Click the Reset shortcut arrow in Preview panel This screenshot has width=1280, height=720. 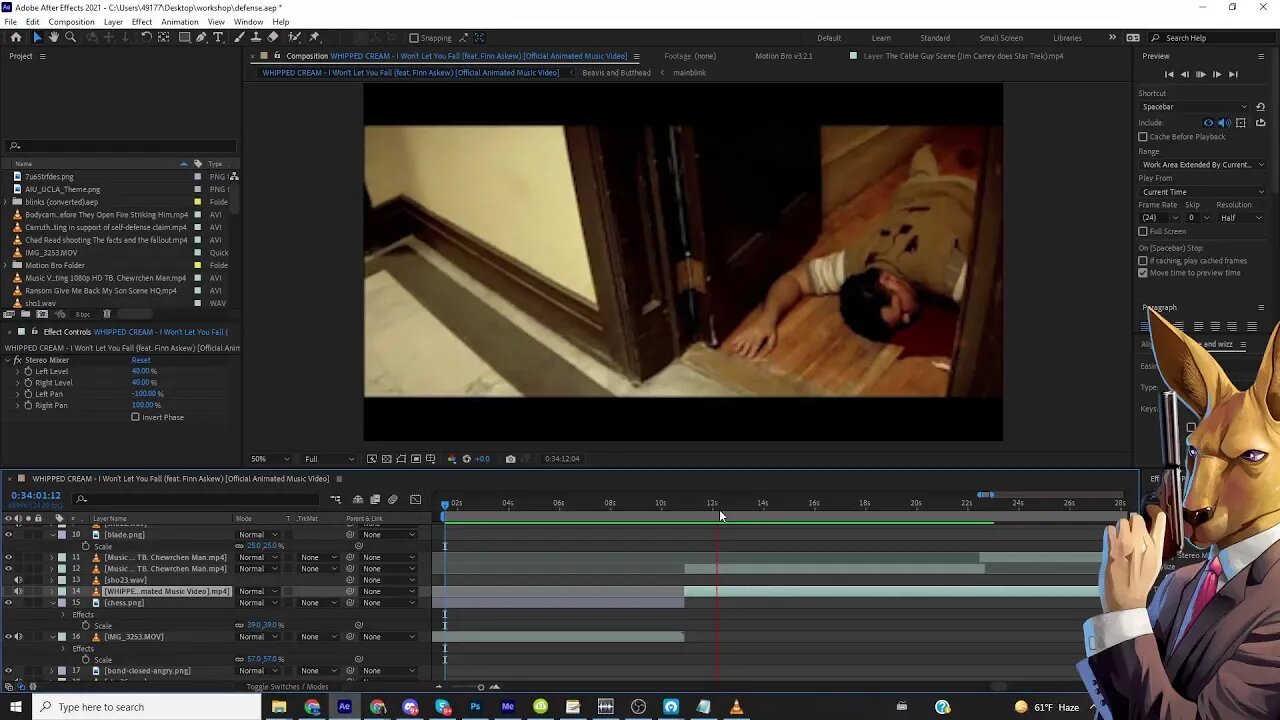click(1260, 107)
